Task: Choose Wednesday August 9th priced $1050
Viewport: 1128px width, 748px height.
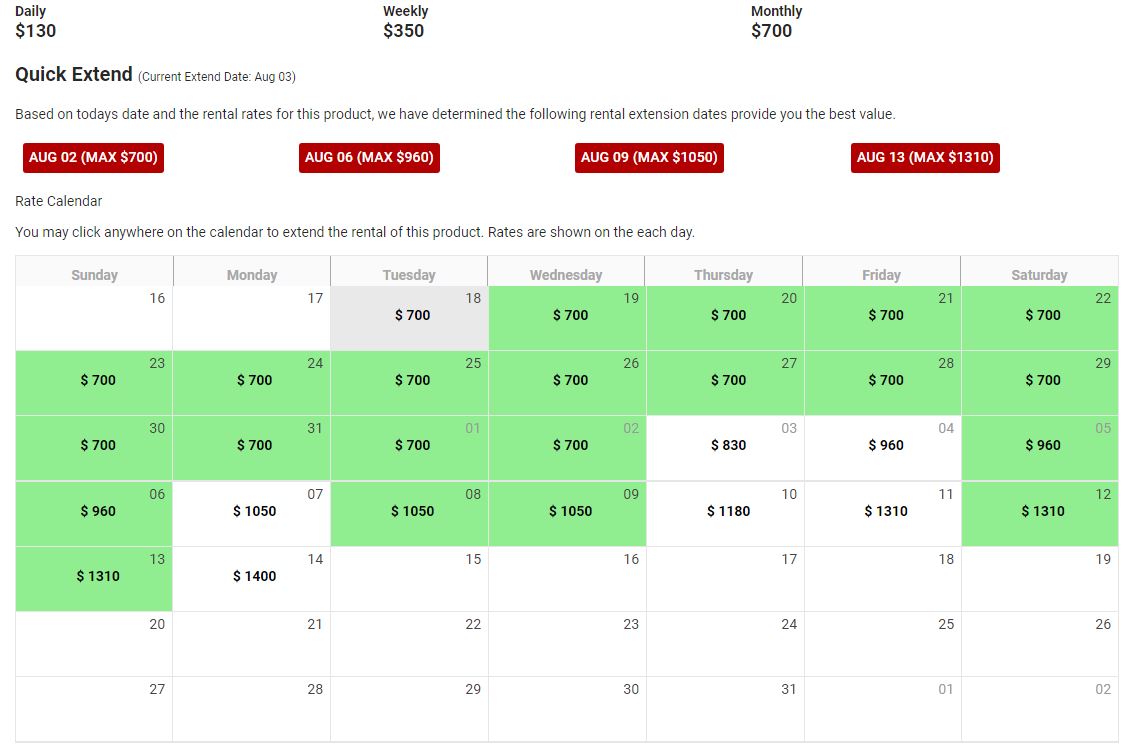Action: (565, 512)
